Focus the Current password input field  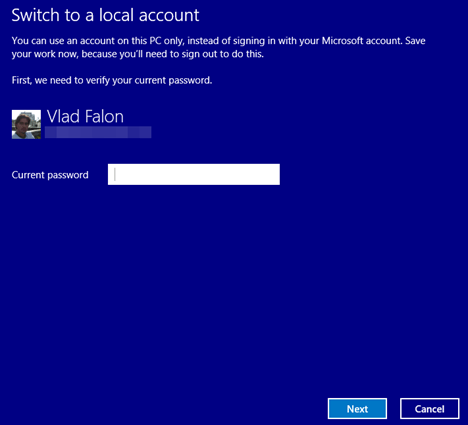pyautogui.click(x=194, y=174)
